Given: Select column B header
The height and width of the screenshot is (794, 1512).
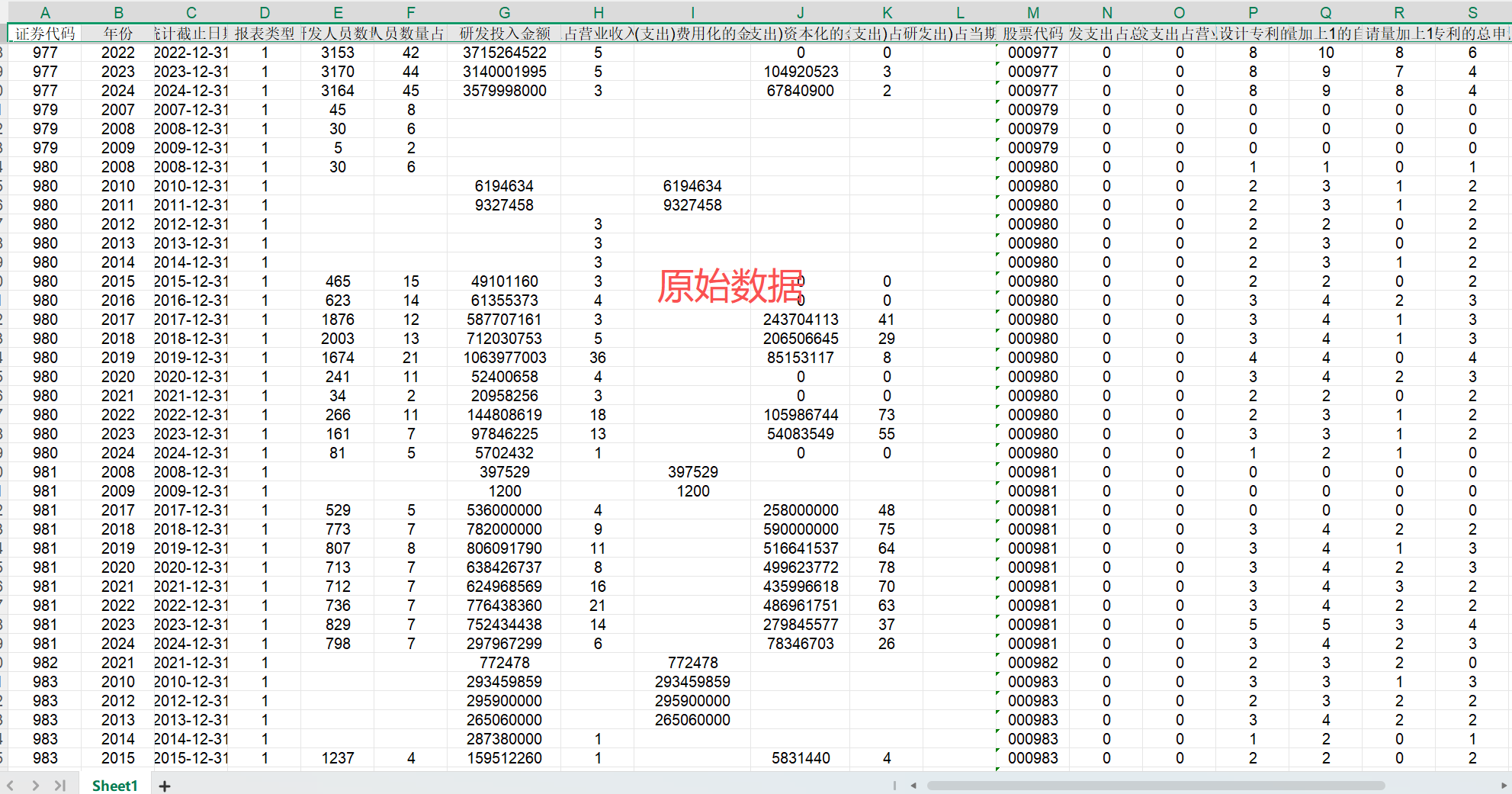Looking at the screenshot, I should 118,12.
